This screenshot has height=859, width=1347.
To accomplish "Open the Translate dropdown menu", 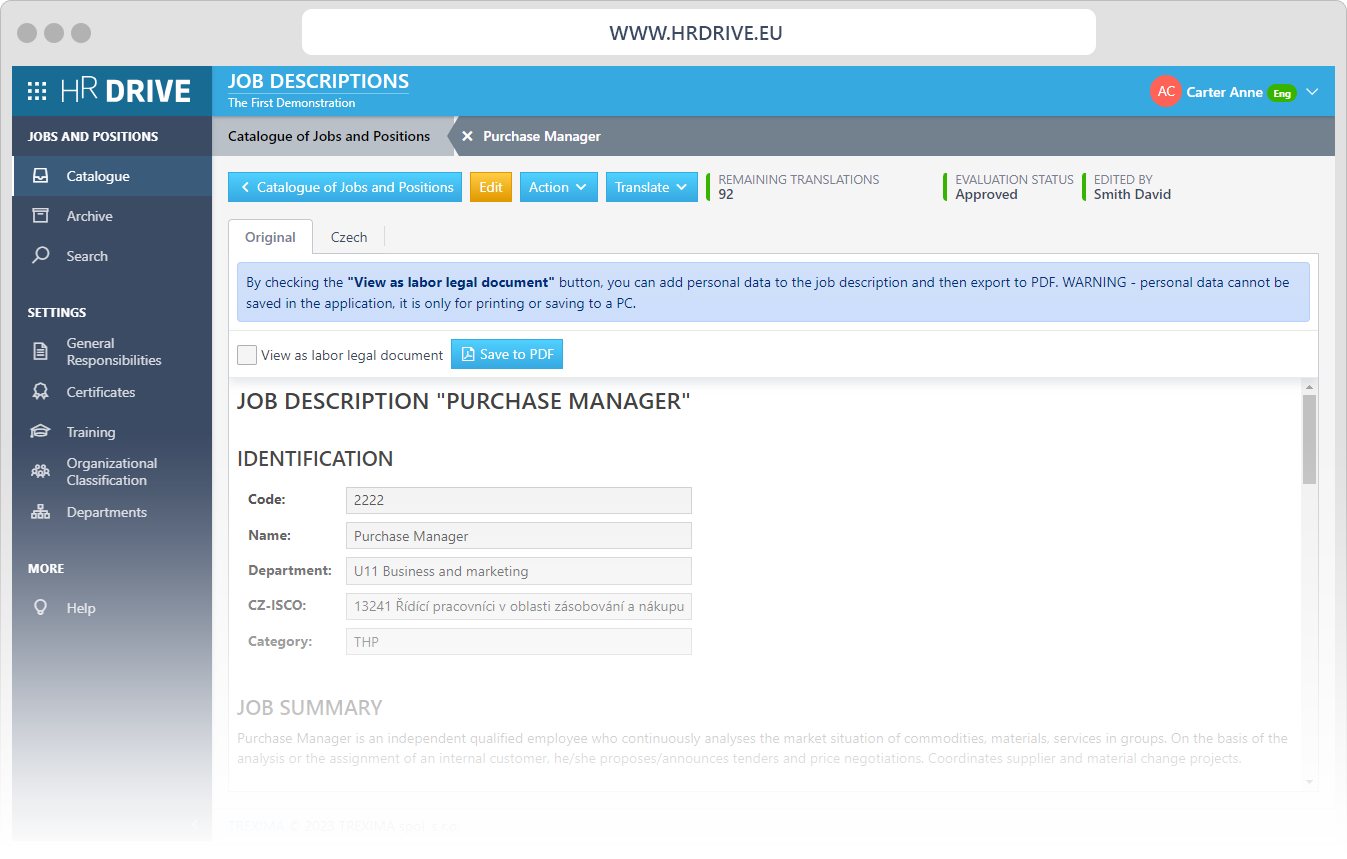I will pos(651,187).
